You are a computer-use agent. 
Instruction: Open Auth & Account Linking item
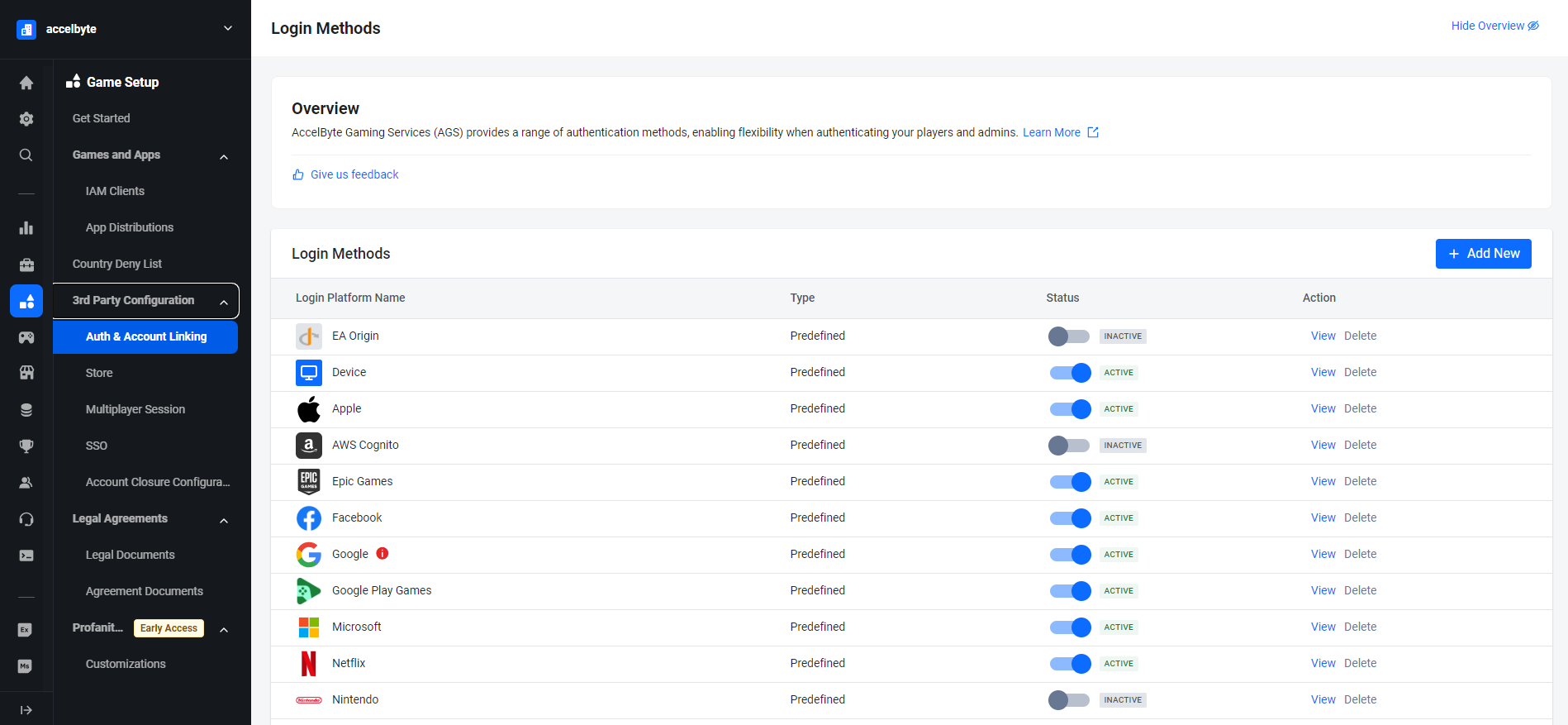coord(145,336)
